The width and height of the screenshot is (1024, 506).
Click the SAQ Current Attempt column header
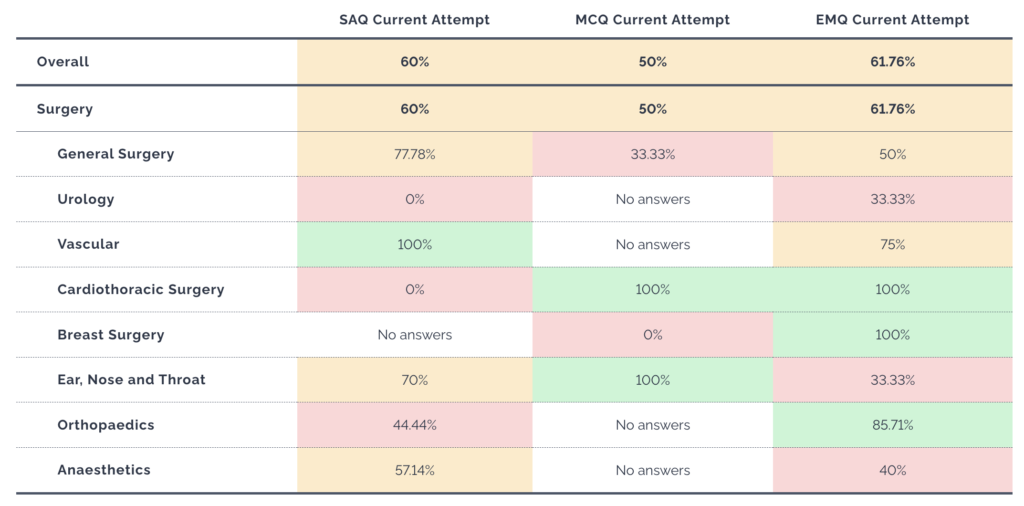pos(414,20)
